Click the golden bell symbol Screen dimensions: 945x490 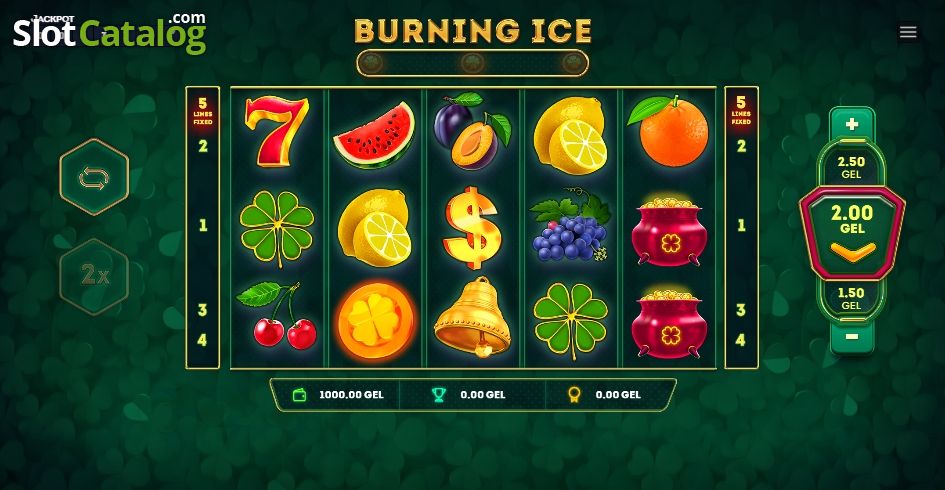472,316
